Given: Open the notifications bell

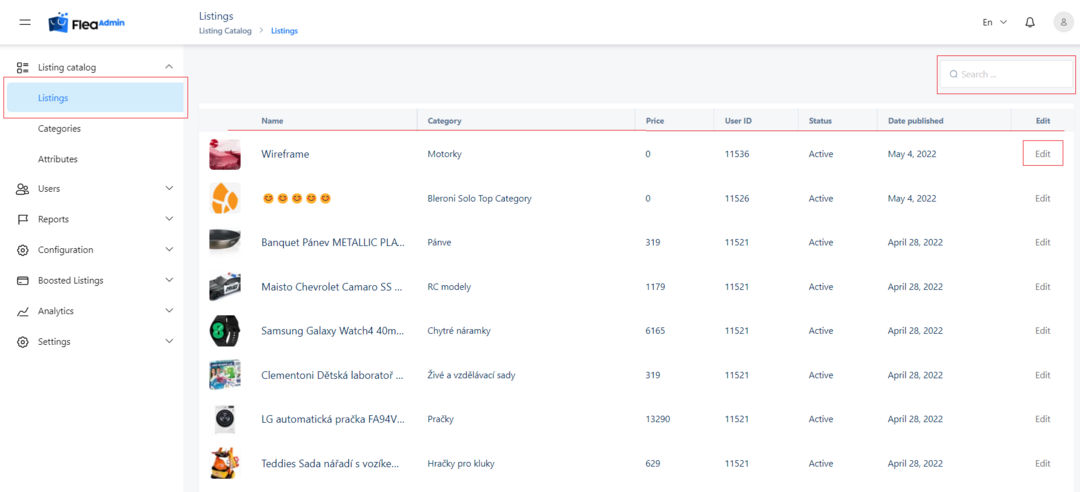Looking at the screenshot, I should (1030, 22).
